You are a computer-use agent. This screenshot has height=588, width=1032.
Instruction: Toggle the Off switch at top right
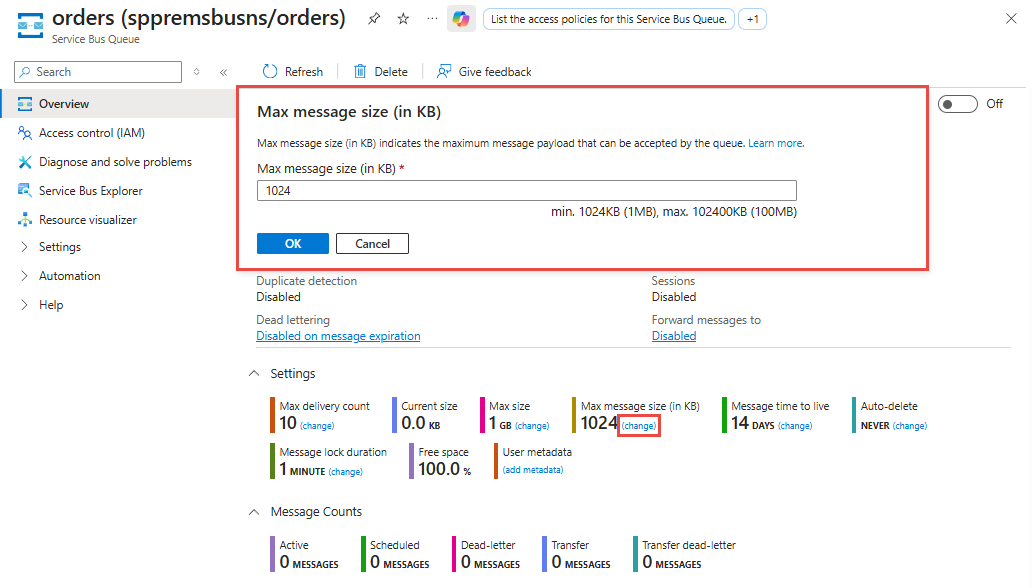coord(958,103)
